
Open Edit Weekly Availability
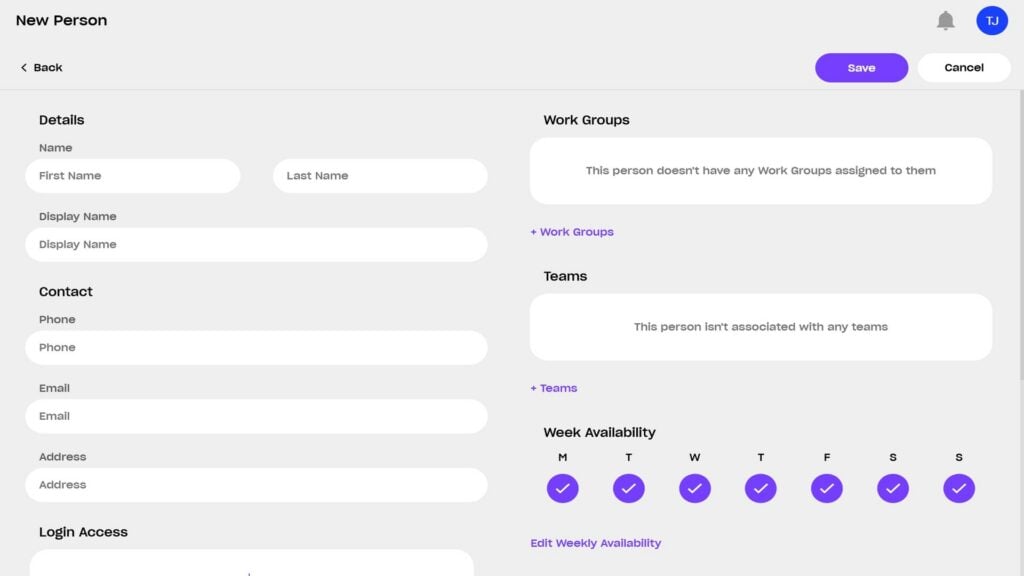595,542
